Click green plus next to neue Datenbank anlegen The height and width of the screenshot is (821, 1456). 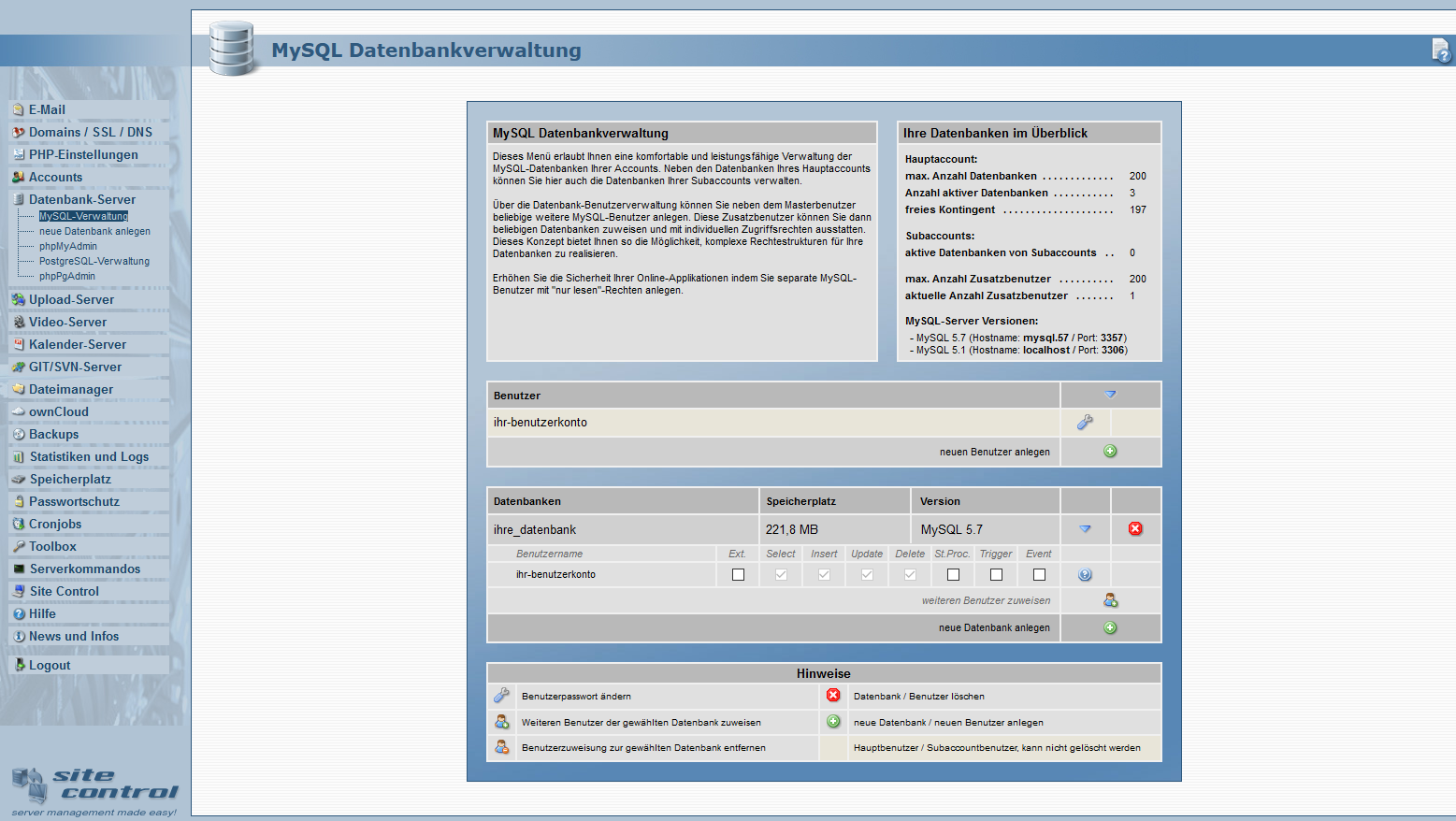[1110, 627]
